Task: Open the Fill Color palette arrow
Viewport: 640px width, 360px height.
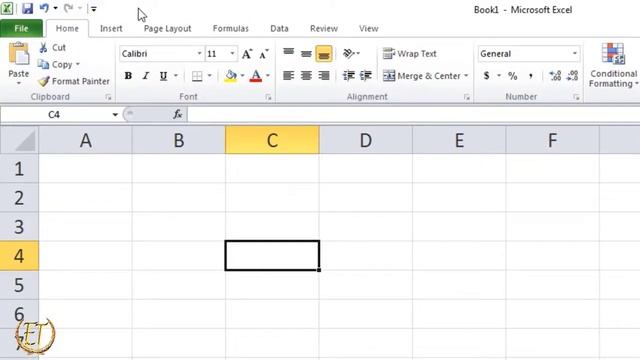Action: pyautogui.click(x=242, y=76)
